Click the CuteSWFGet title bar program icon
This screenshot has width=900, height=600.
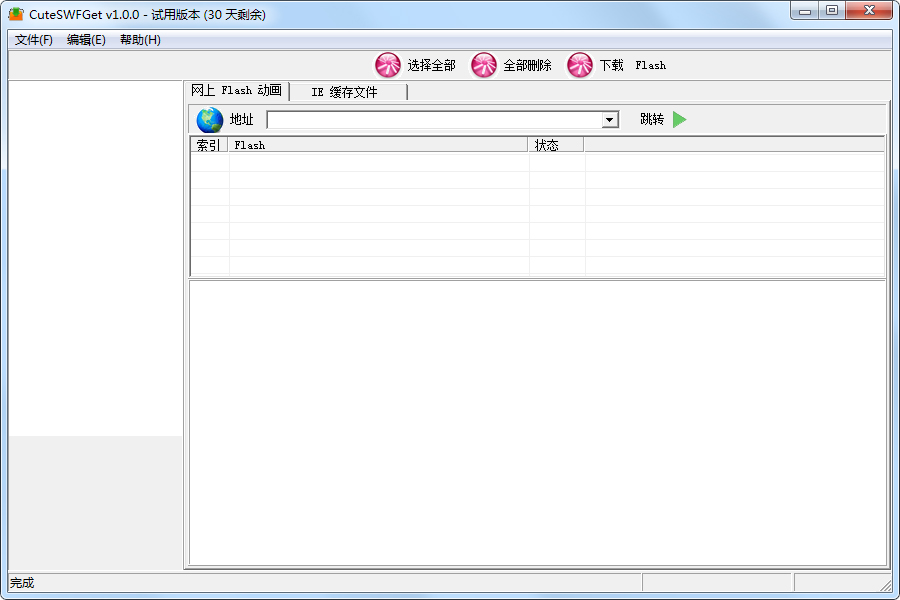coord(14,11)
